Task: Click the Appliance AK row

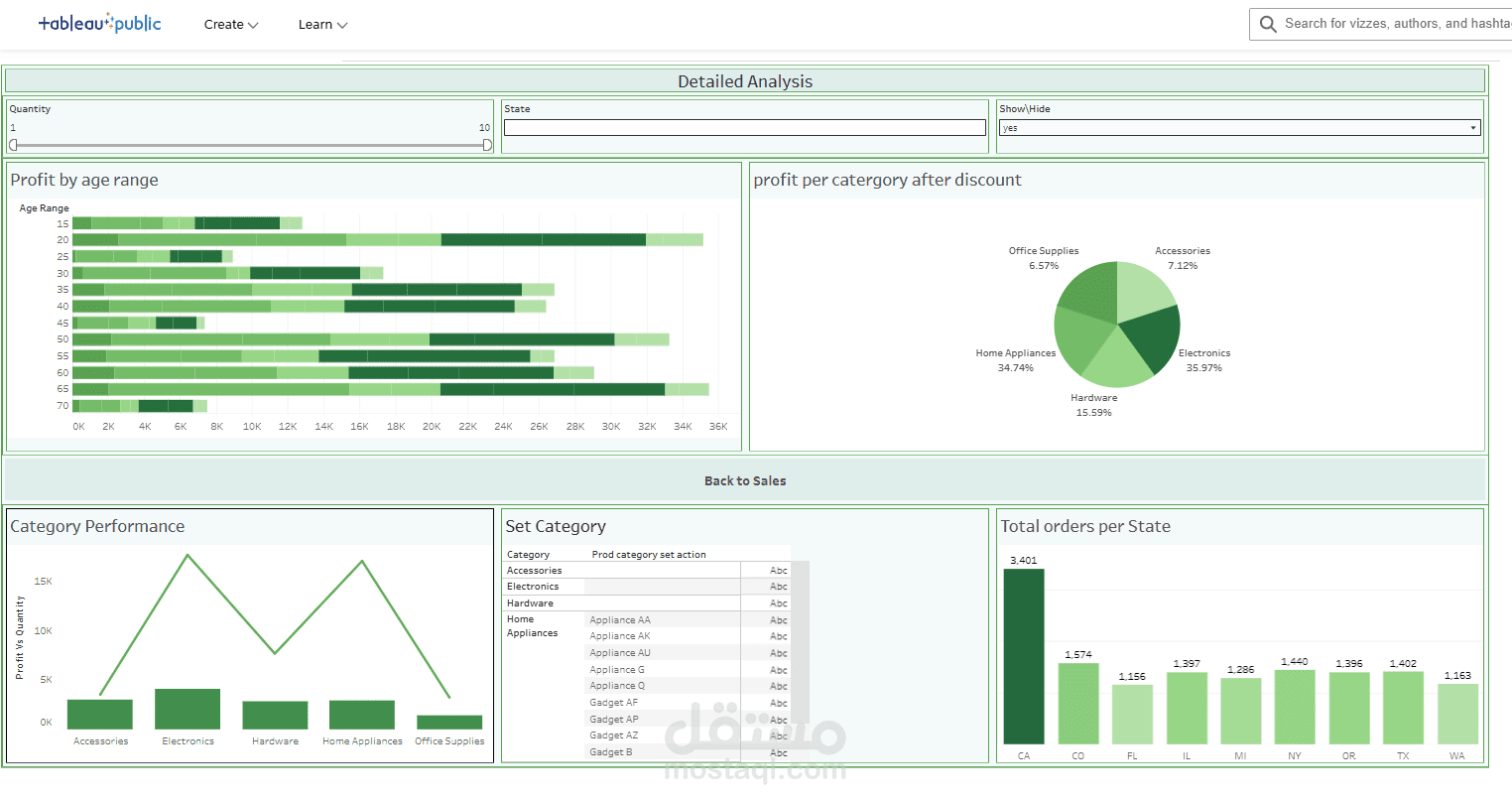Action: pyautogui.click(x=620, y=636)
